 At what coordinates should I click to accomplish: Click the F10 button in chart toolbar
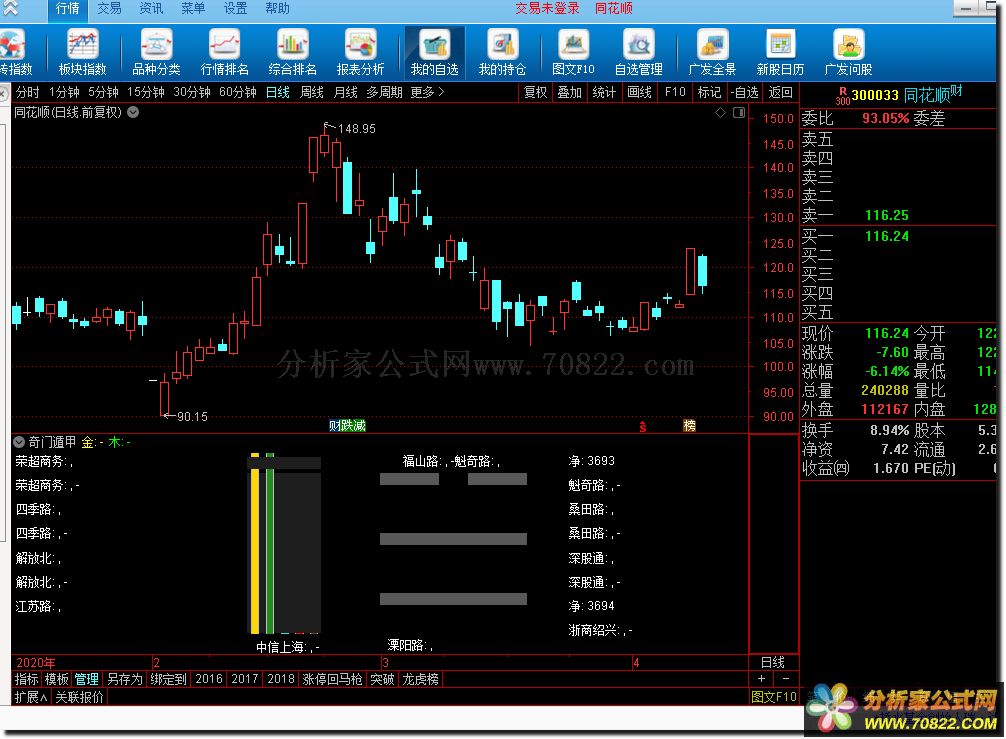[x=675, y=92]
